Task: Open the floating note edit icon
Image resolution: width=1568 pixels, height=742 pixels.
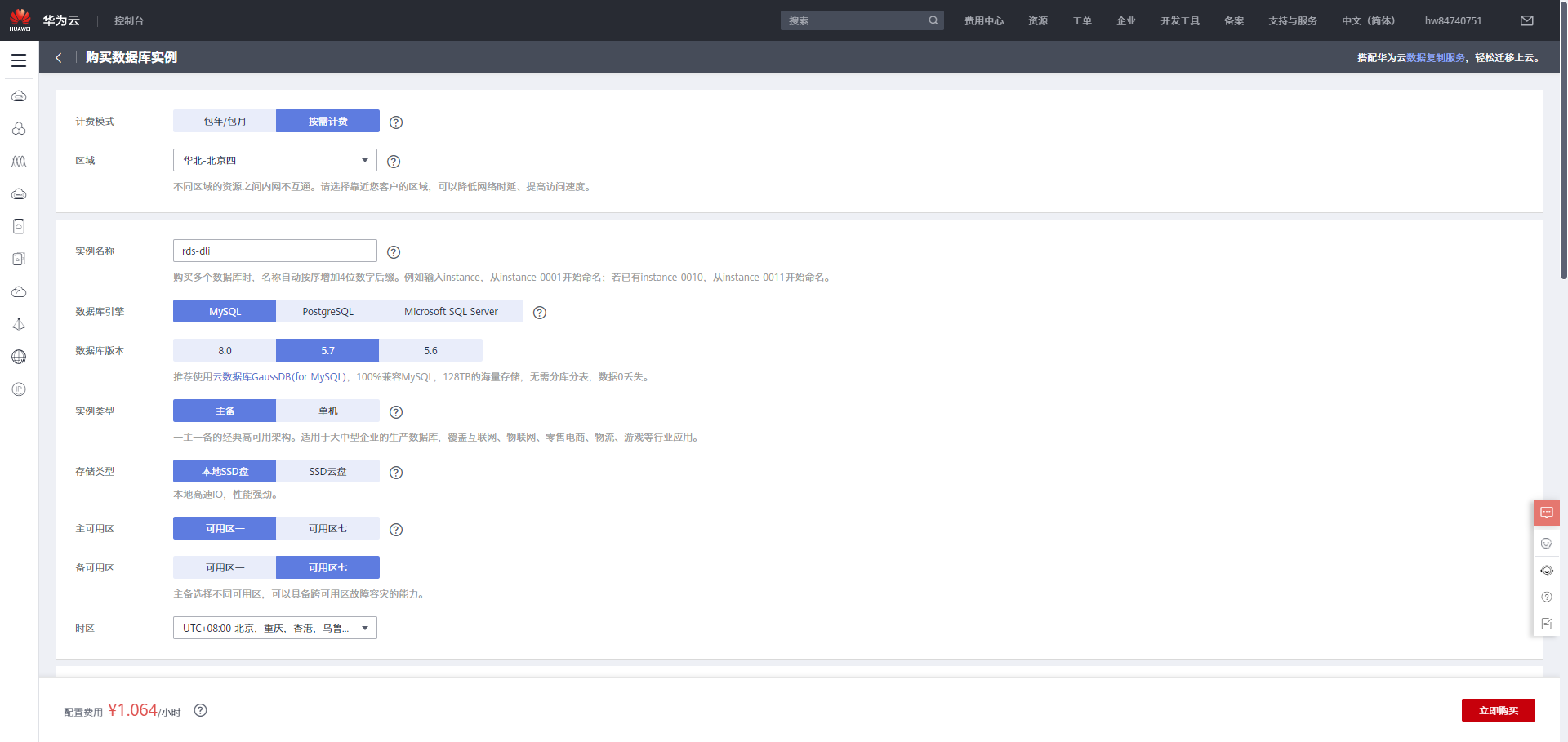Action: (x=1547, y=624)
